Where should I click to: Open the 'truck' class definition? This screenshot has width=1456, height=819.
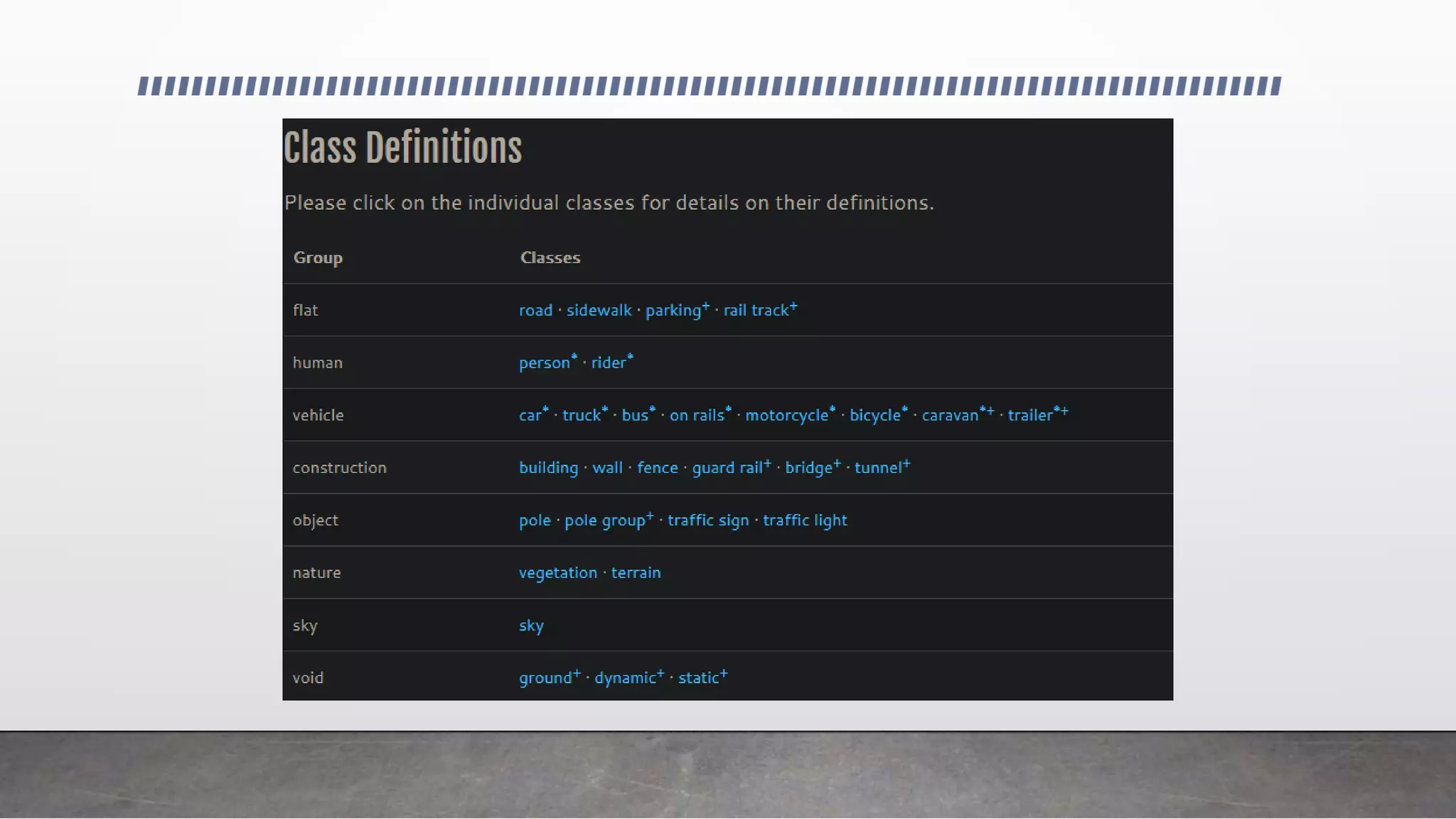point(582,416)
